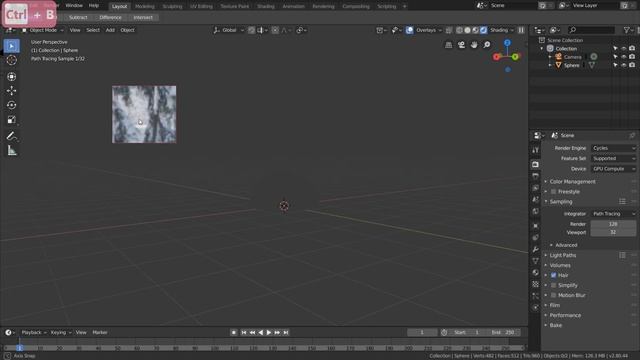Click the Z axis on navigation gizmo

507,43
